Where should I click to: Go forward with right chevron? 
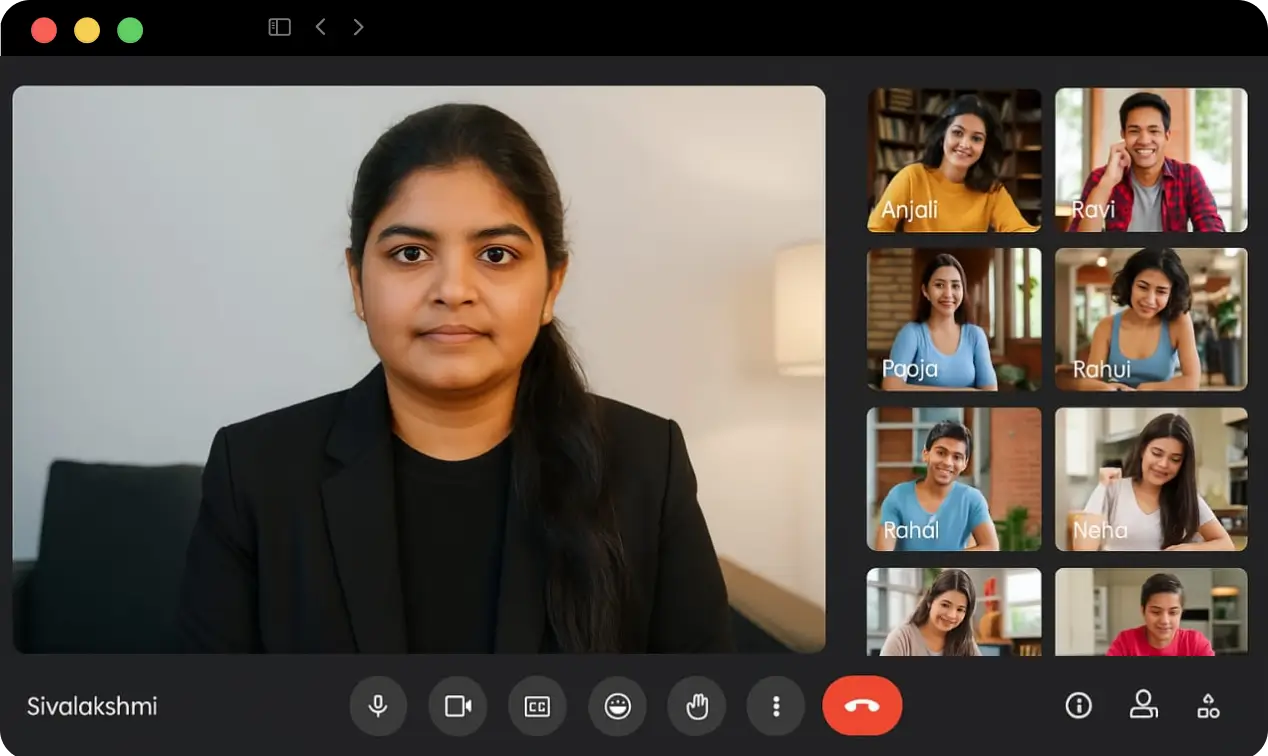click(x=358, y=28)
